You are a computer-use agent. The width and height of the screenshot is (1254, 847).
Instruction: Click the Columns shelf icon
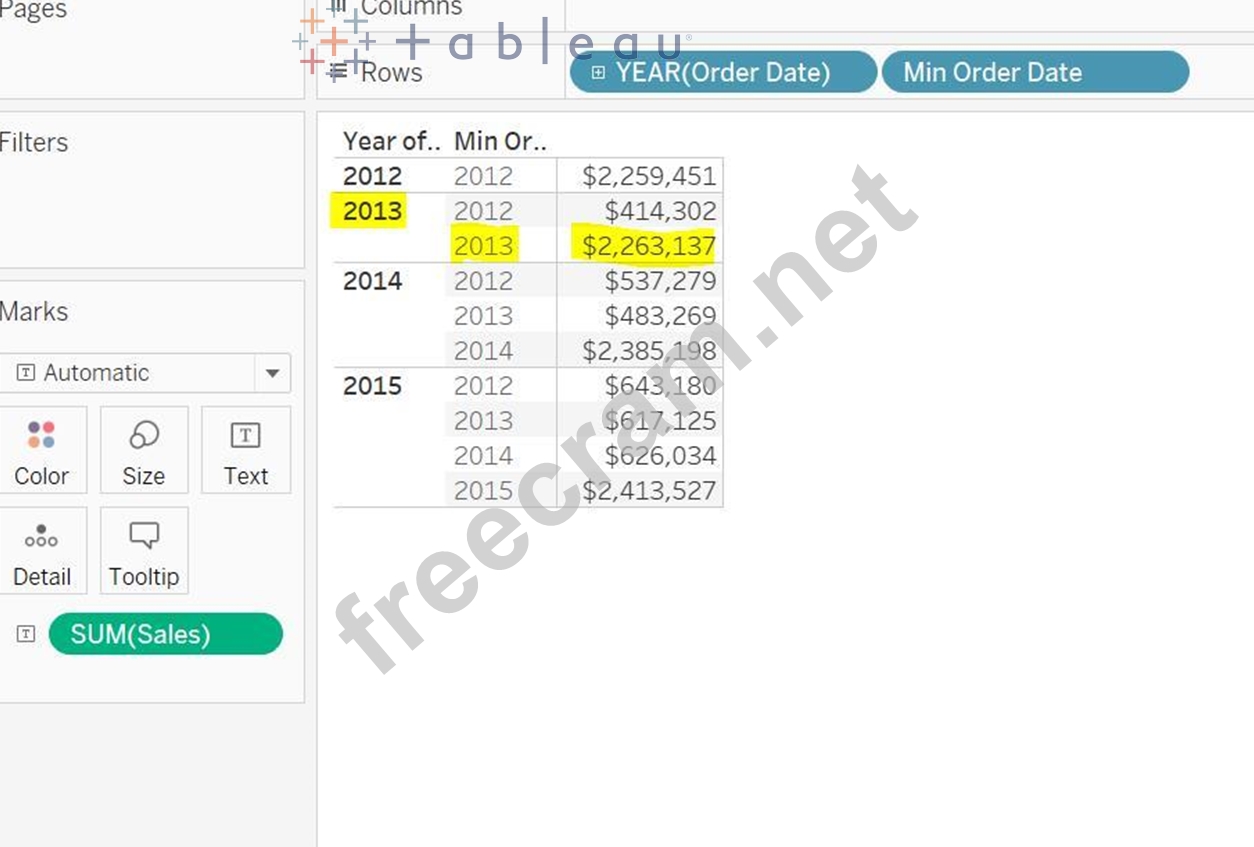point(339,8)
